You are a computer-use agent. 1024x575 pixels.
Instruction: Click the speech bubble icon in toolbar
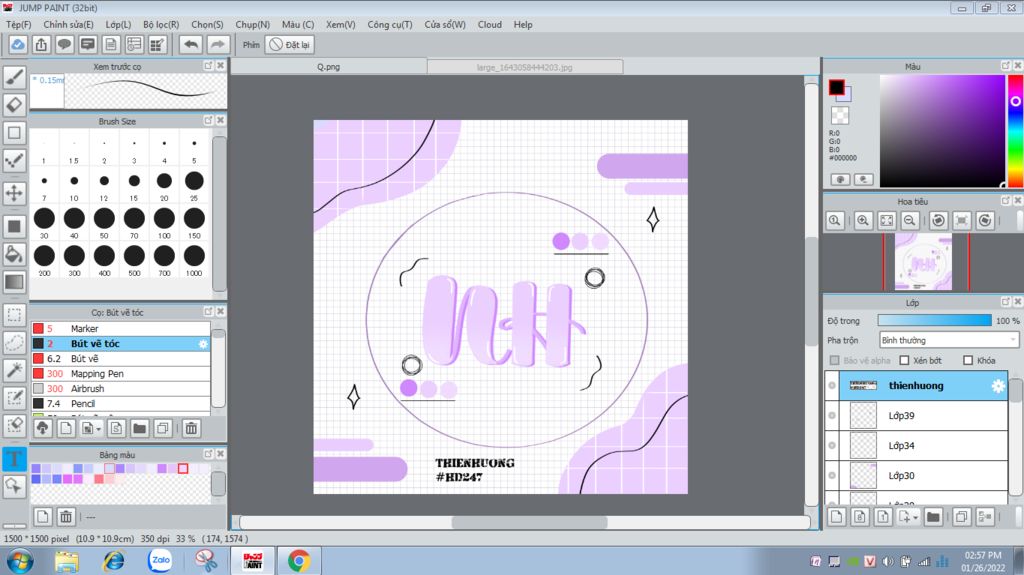tap(64, 44)
